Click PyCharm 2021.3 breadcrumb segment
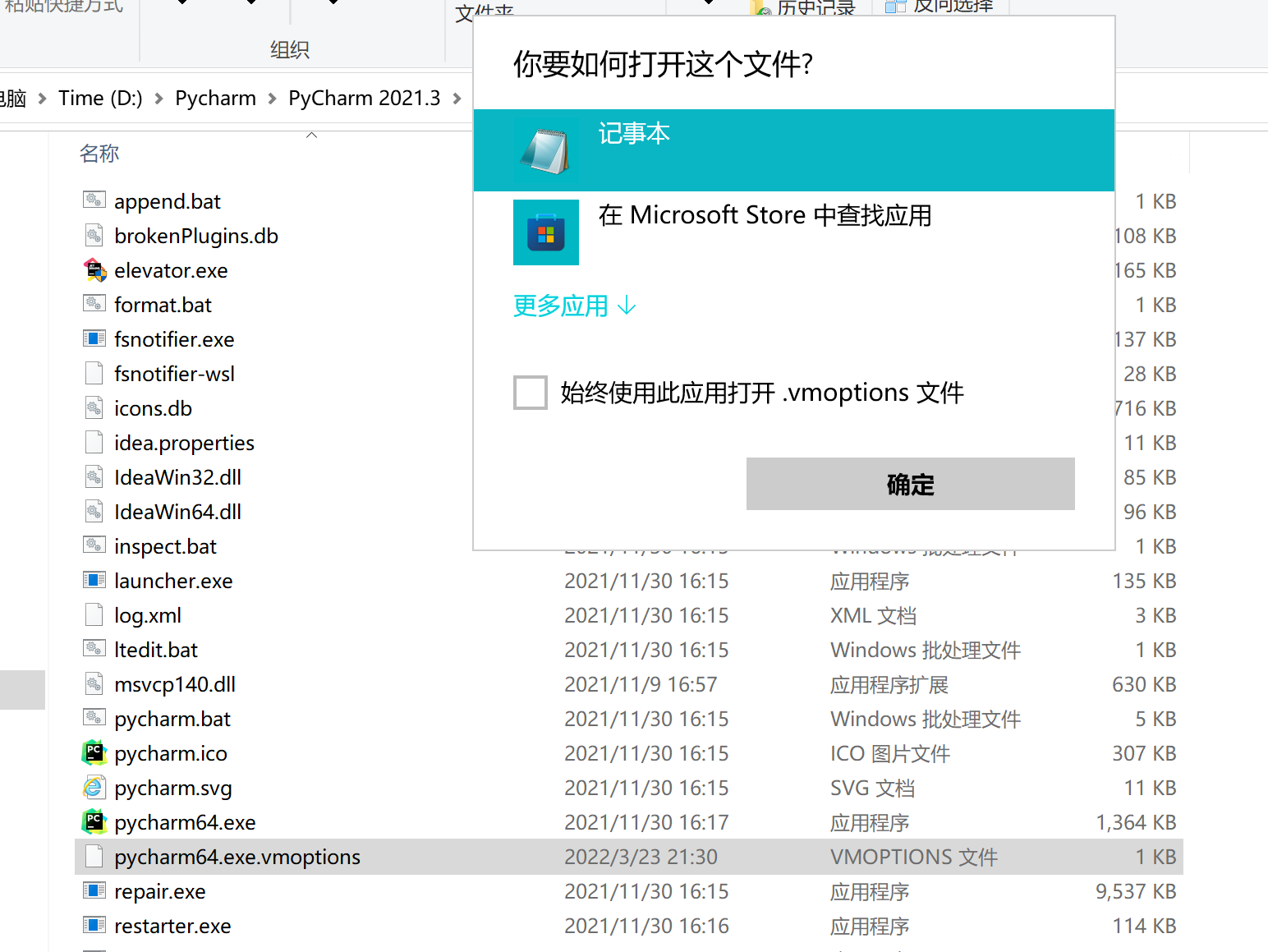1268x952 pixels. click(x=364, y=98)
